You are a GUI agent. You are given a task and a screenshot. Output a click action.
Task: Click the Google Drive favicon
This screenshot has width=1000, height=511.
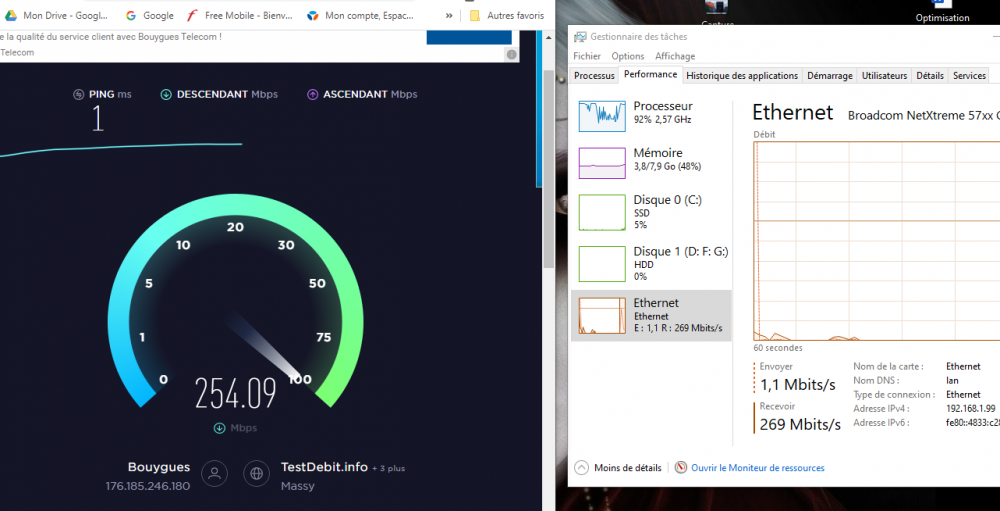coord(10,15)
